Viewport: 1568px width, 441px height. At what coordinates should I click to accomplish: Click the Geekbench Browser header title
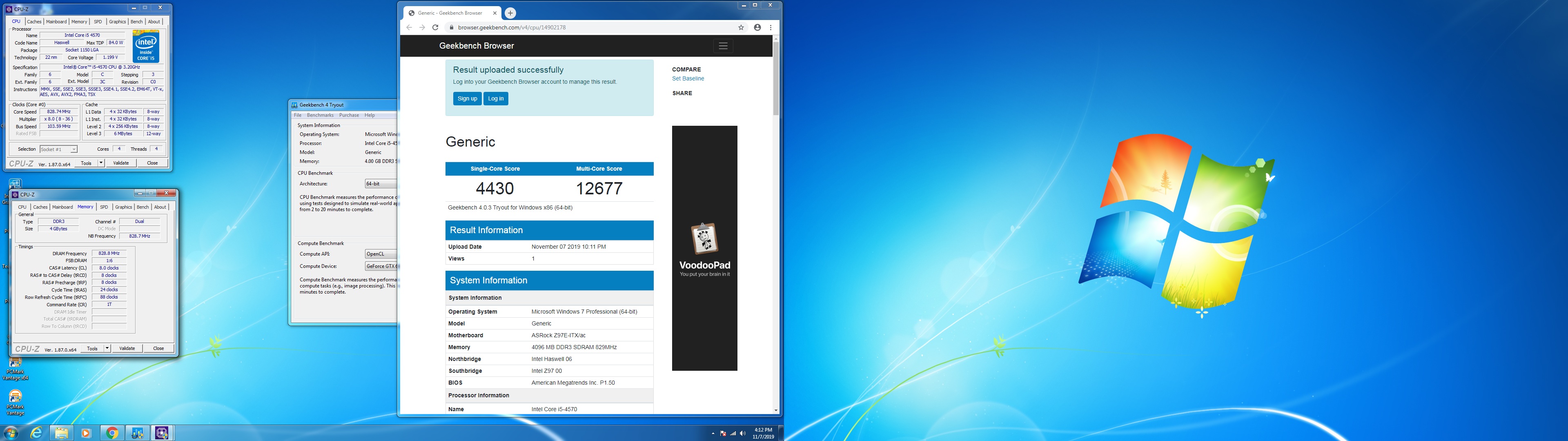pyautogui.click(x=477, y=46)
